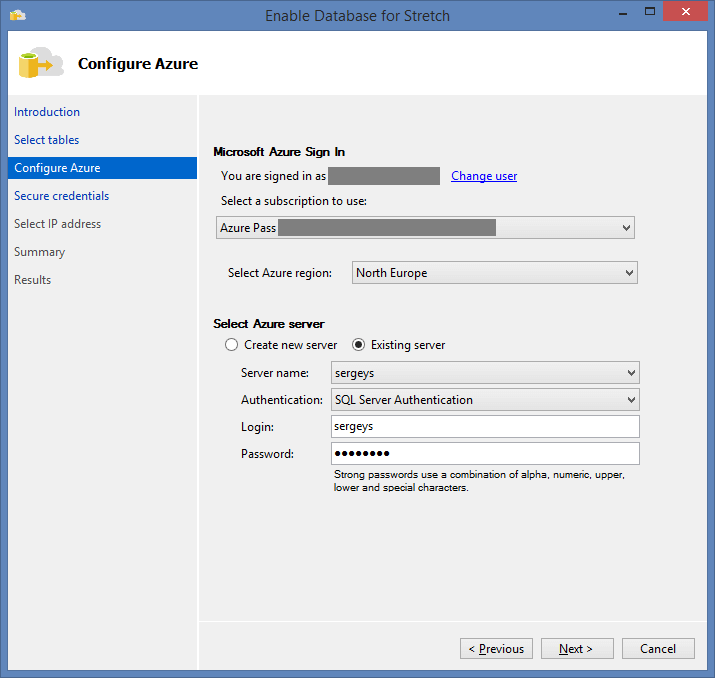The height and width of the screenshot is (678, 715).
Task: Click the Microsoft Azure Sign In heading
Action: click(279, 152)
